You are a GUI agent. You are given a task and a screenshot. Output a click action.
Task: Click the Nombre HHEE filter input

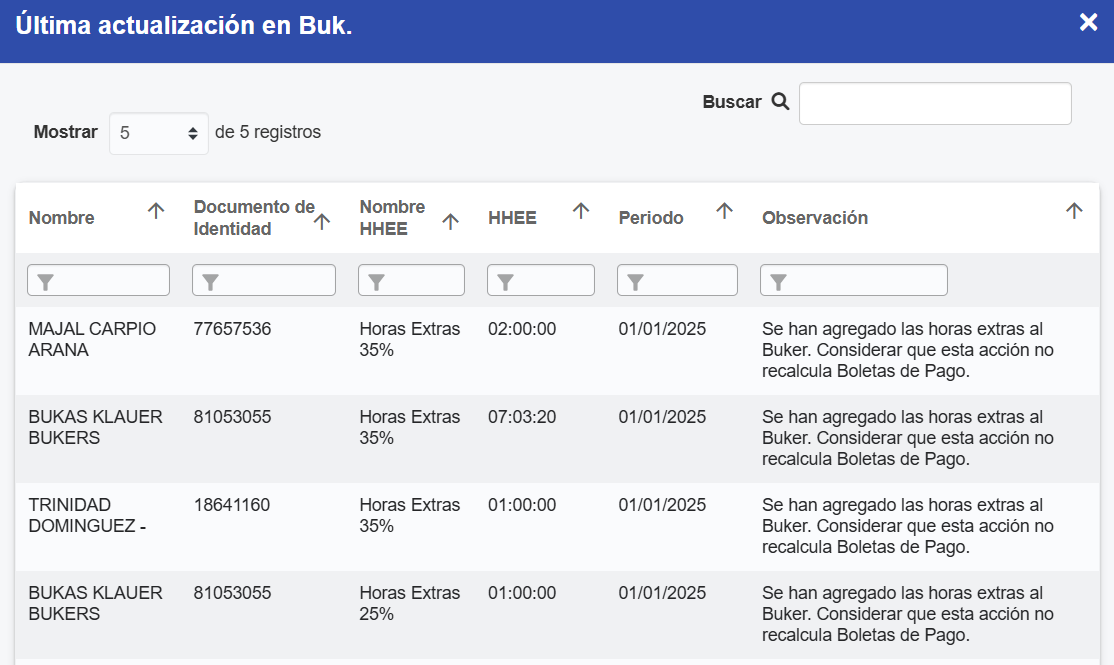411,281
